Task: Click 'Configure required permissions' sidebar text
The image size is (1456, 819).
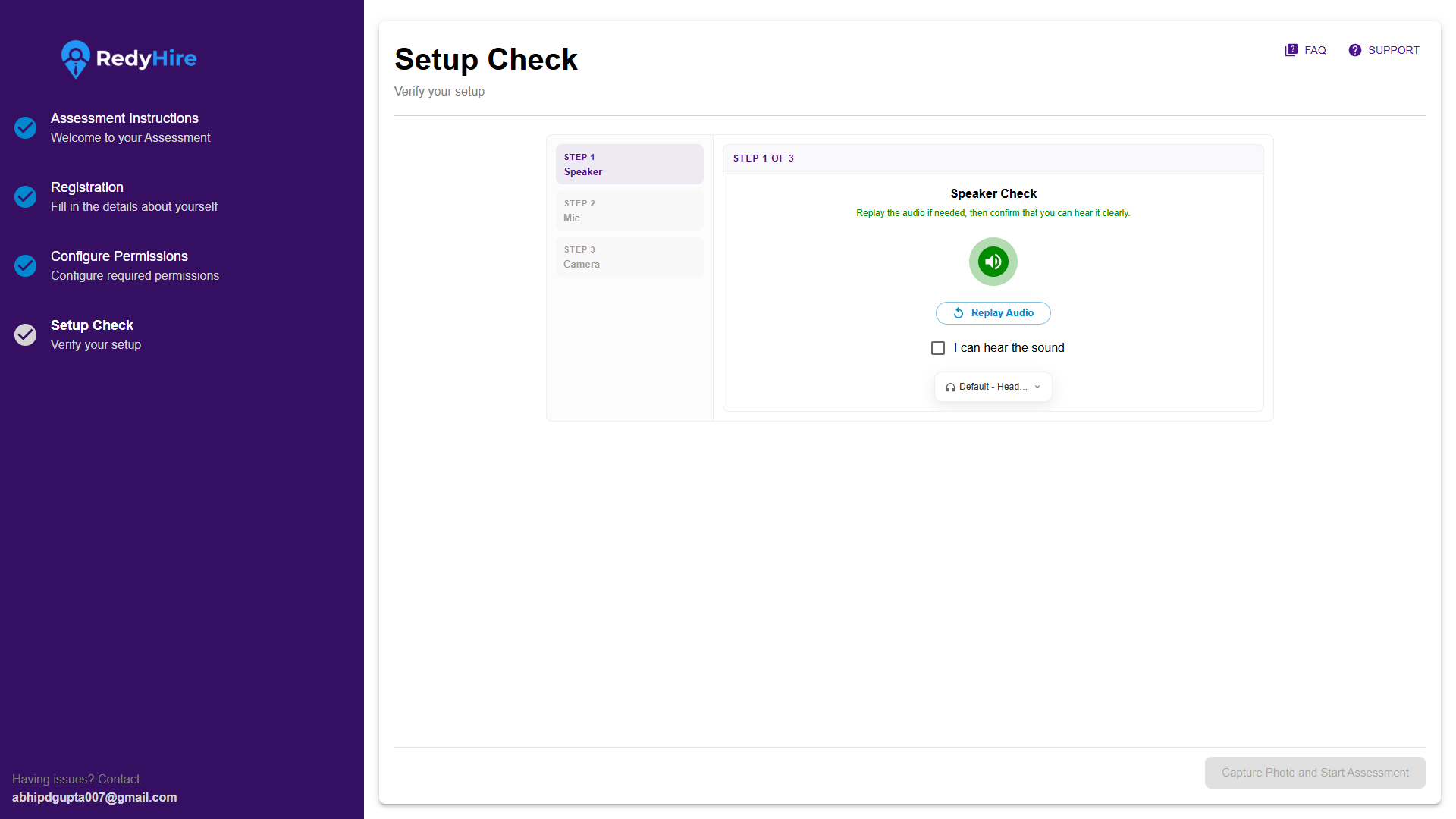Action: click(x=135, y=276)
